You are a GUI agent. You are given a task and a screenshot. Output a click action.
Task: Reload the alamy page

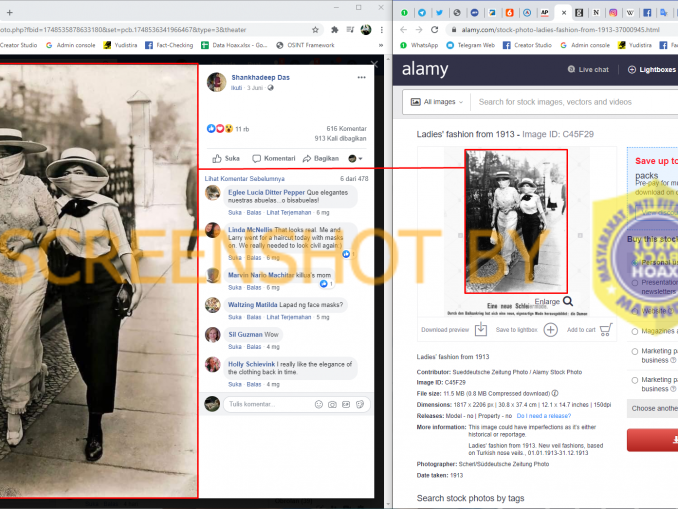click(x=435, y=30)
